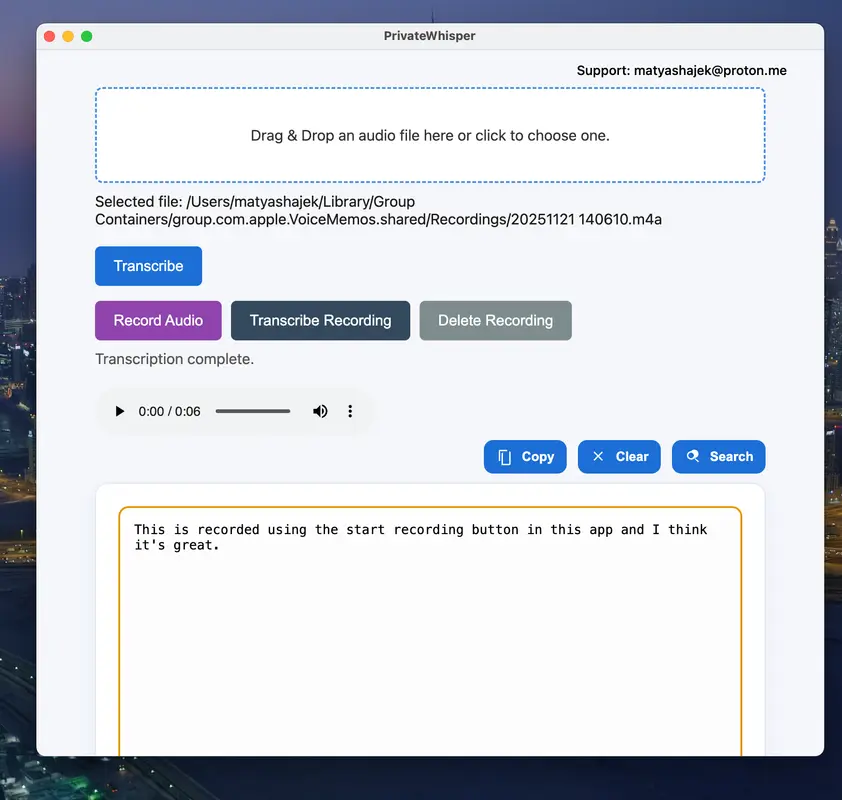The width and height of the screenshot is (842, 800).
Task: Click the magnifier icon on the Search button
Action: (x=693, y=457)
